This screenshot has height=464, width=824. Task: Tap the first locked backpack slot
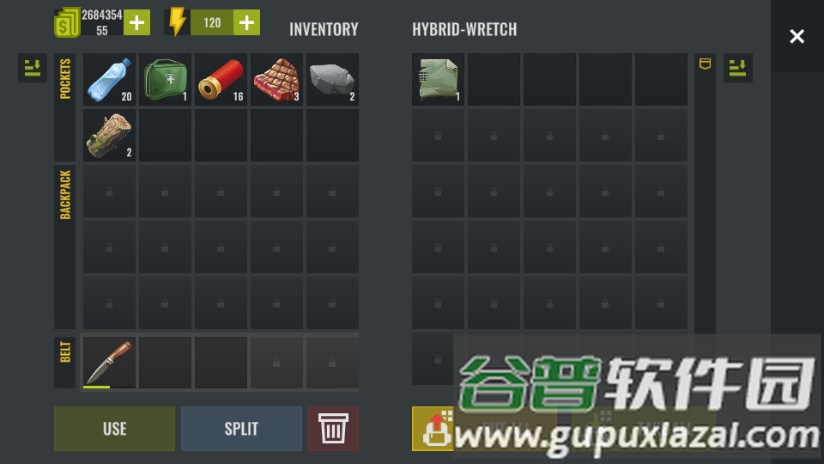tap(109, 191)
